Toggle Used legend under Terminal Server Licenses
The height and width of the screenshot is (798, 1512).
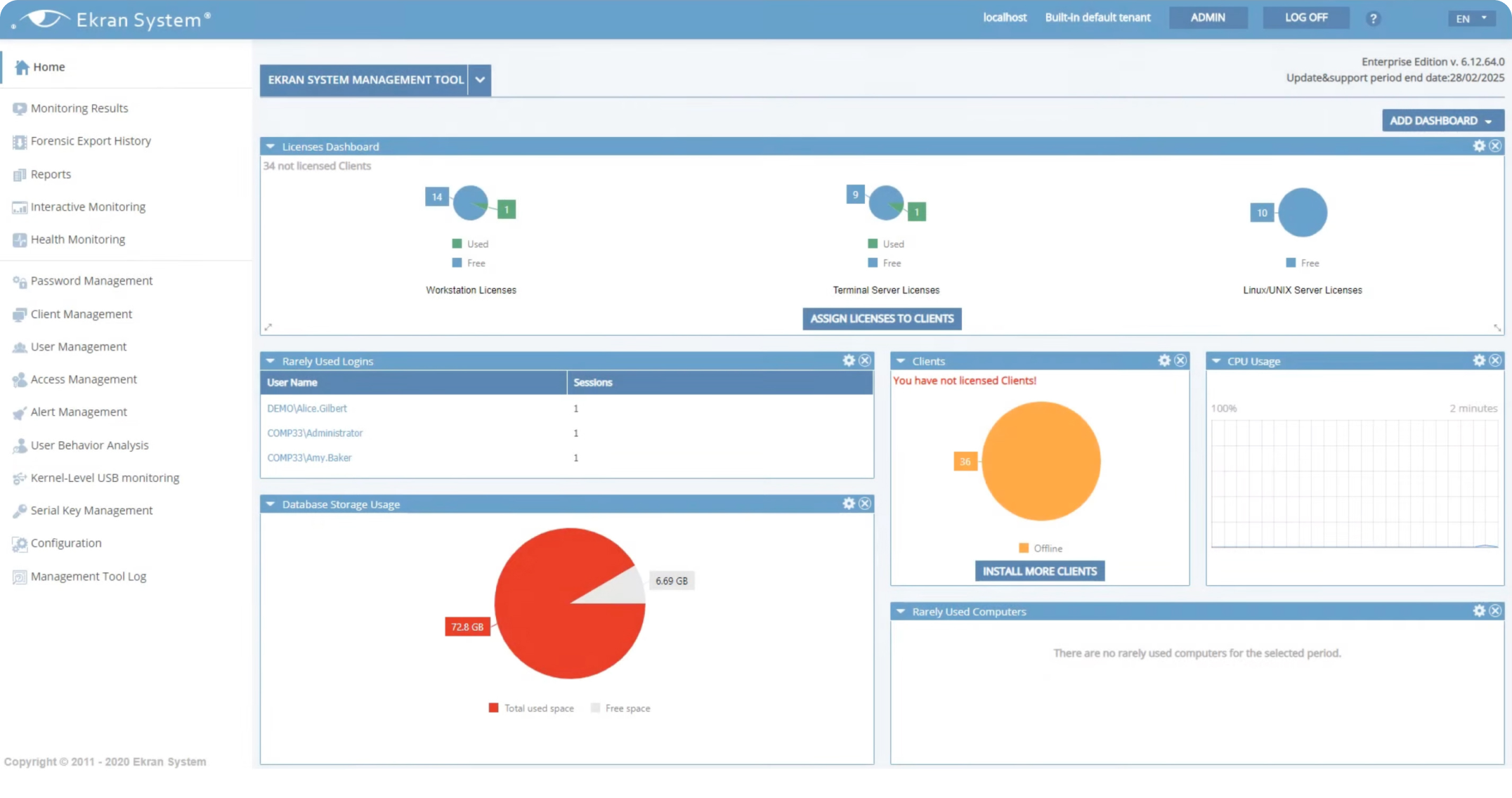point(886,244)
